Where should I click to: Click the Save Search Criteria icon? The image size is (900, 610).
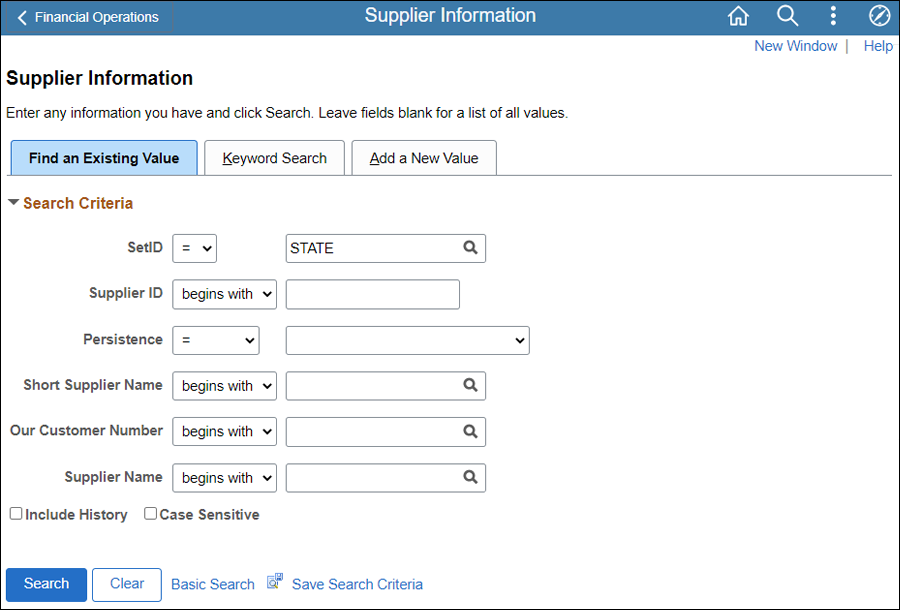click(275, 582)
